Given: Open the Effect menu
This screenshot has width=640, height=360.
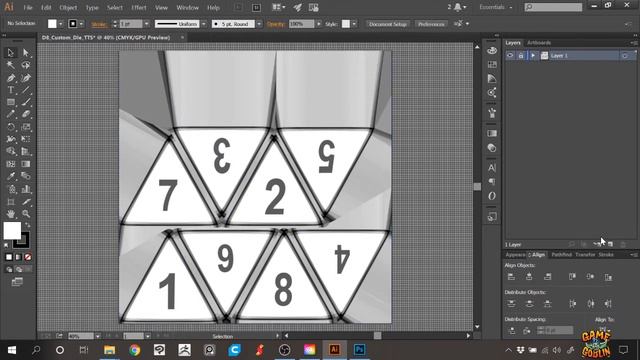Looking at the screenshot, I should coord(139,7).
